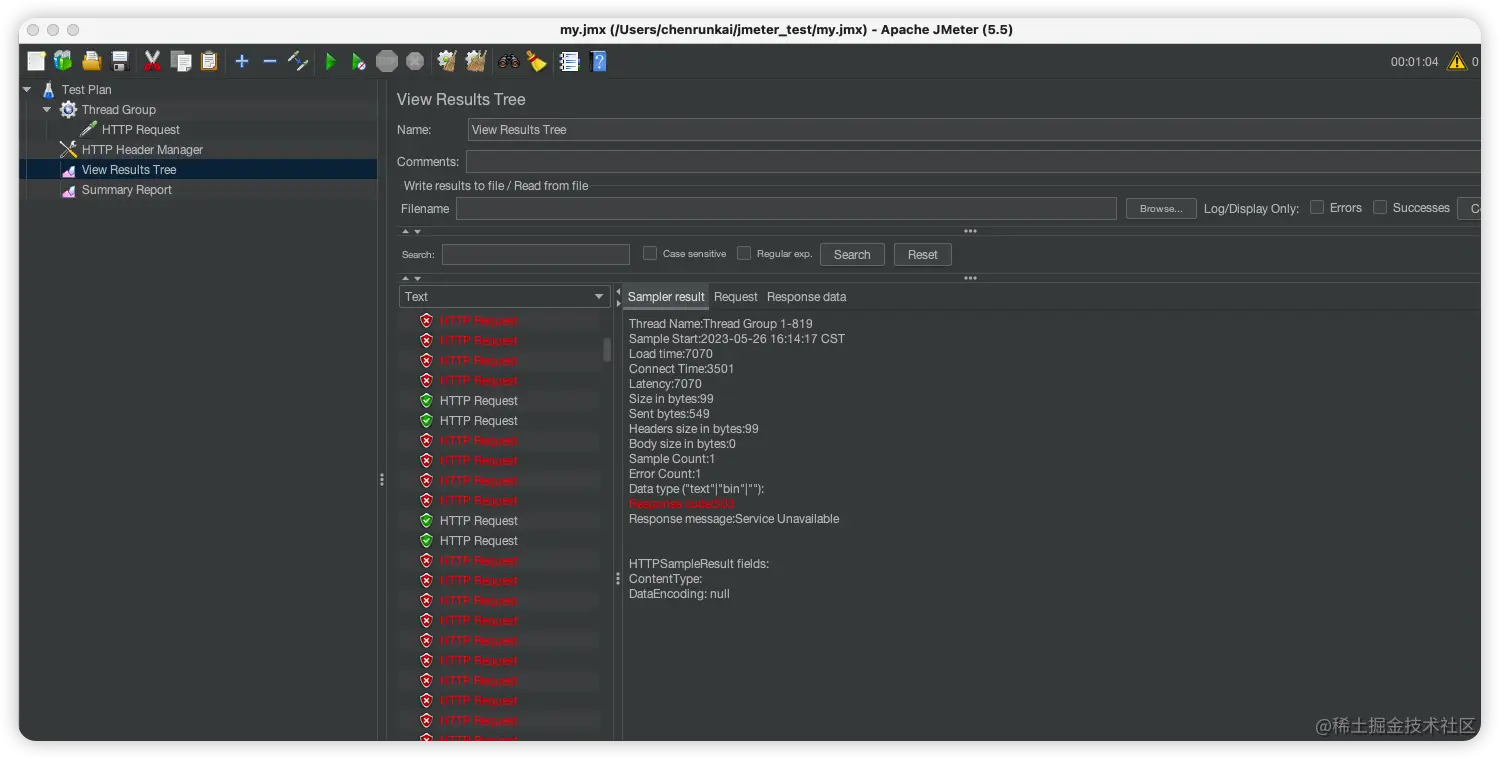Click the Toggle enable/disable toolbar icon
1499x759 pixels.
coord(298,62)
